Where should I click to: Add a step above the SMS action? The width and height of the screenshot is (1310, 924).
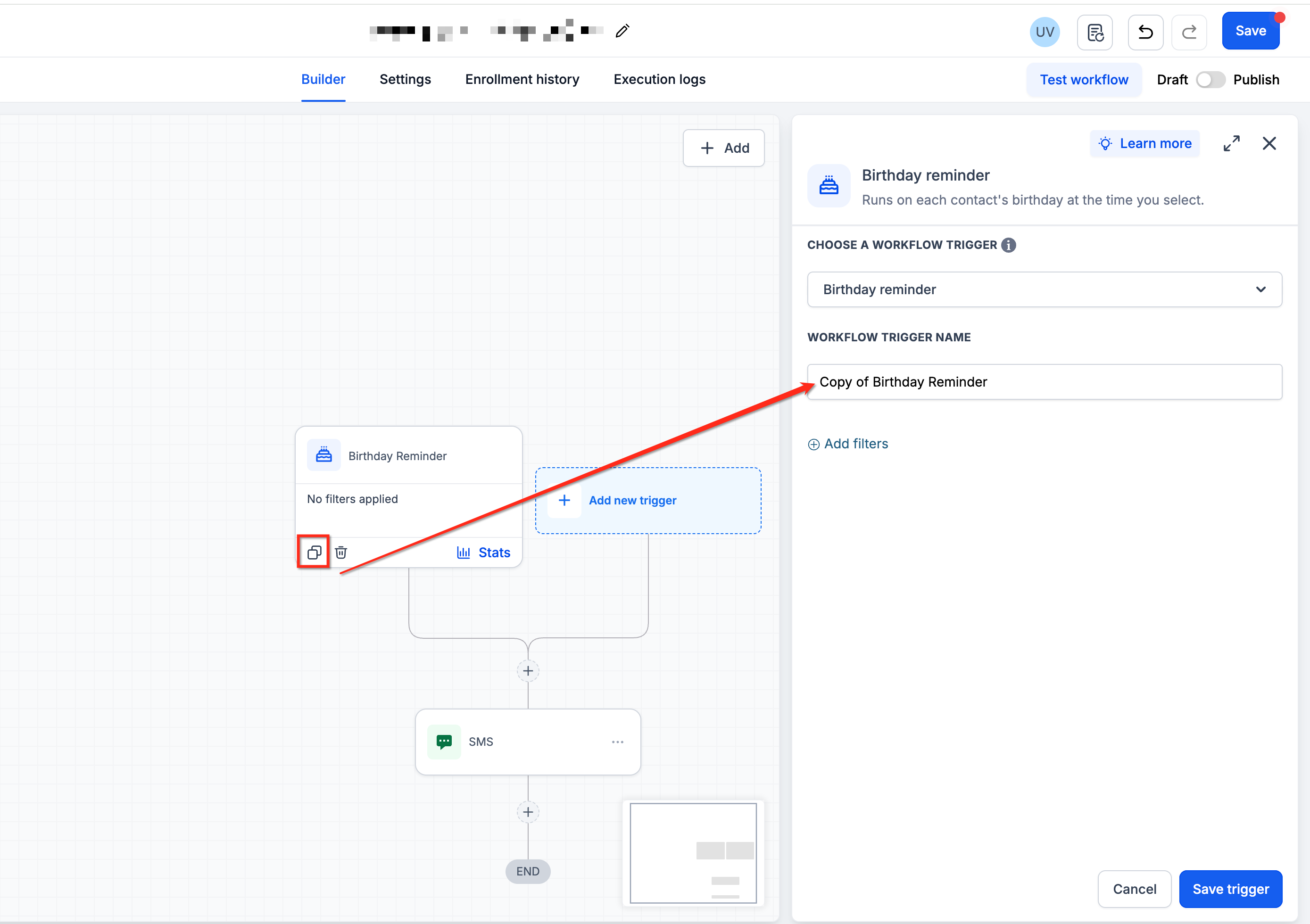click(x=528, y=671)
